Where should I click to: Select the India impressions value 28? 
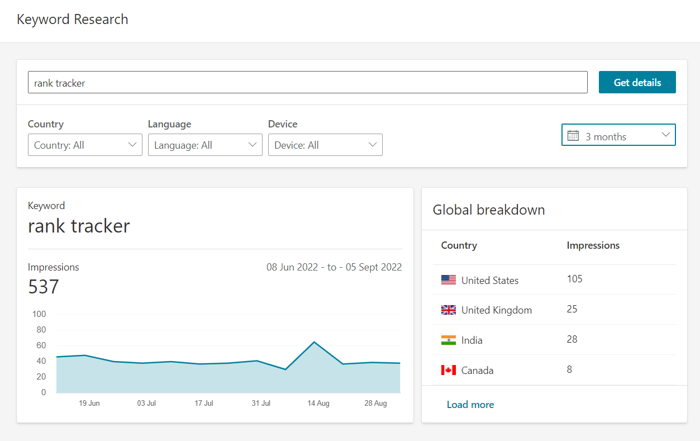point(574,340)
